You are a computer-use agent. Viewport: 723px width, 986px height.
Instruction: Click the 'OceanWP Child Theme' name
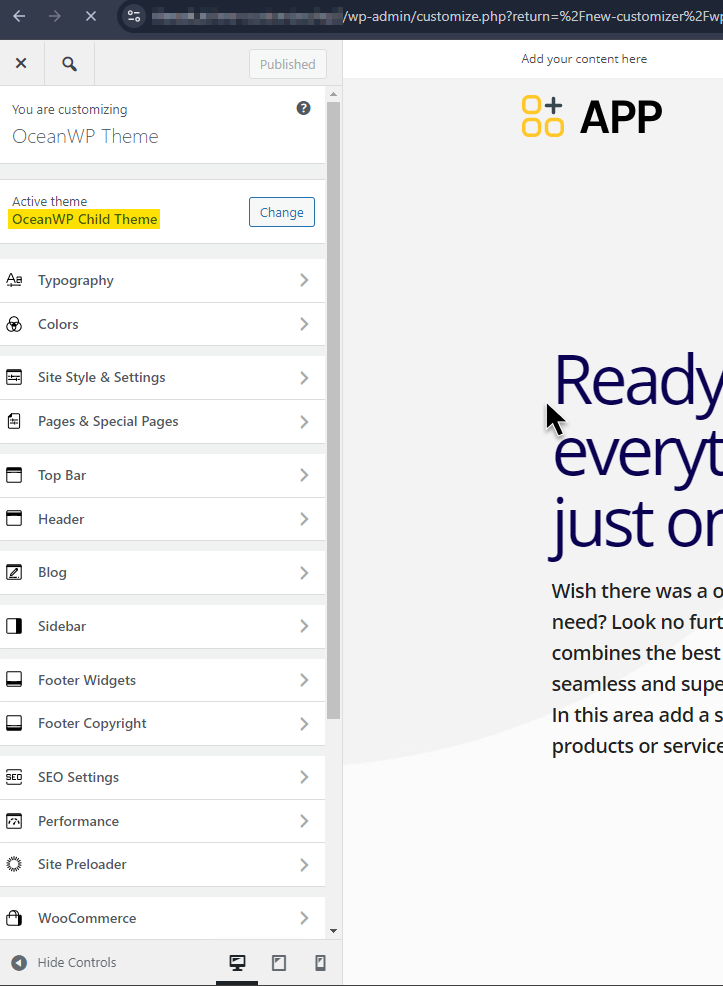84,219
